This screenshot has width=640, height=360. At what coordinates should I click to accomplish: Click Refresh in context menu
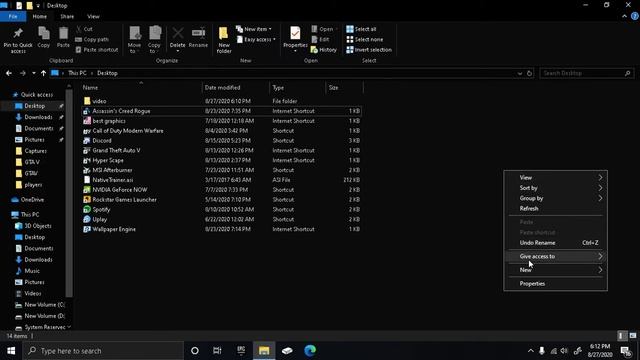(556, 208)
